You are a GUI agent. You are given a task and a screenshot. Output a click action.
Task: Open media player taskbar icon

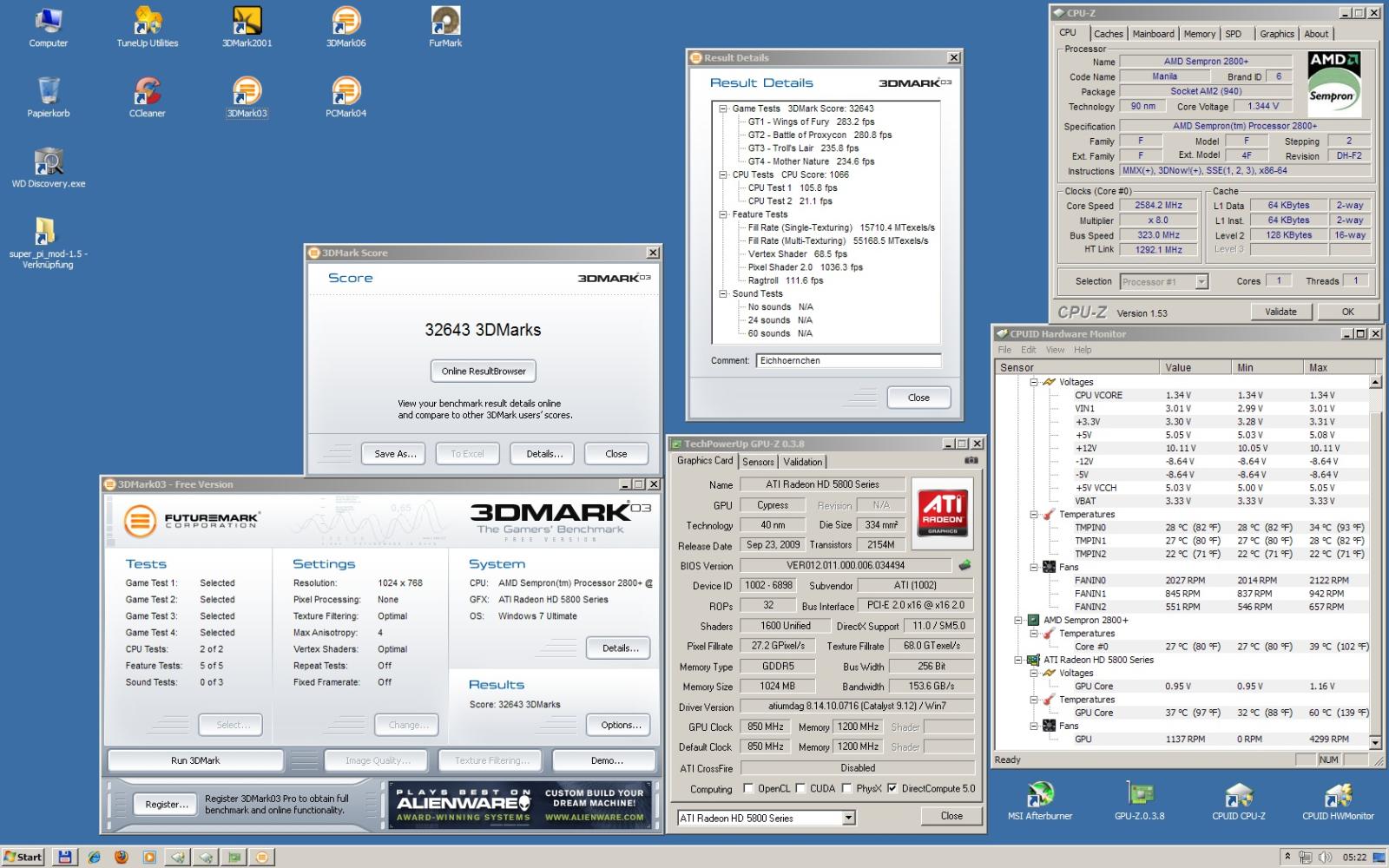[149, 857]
